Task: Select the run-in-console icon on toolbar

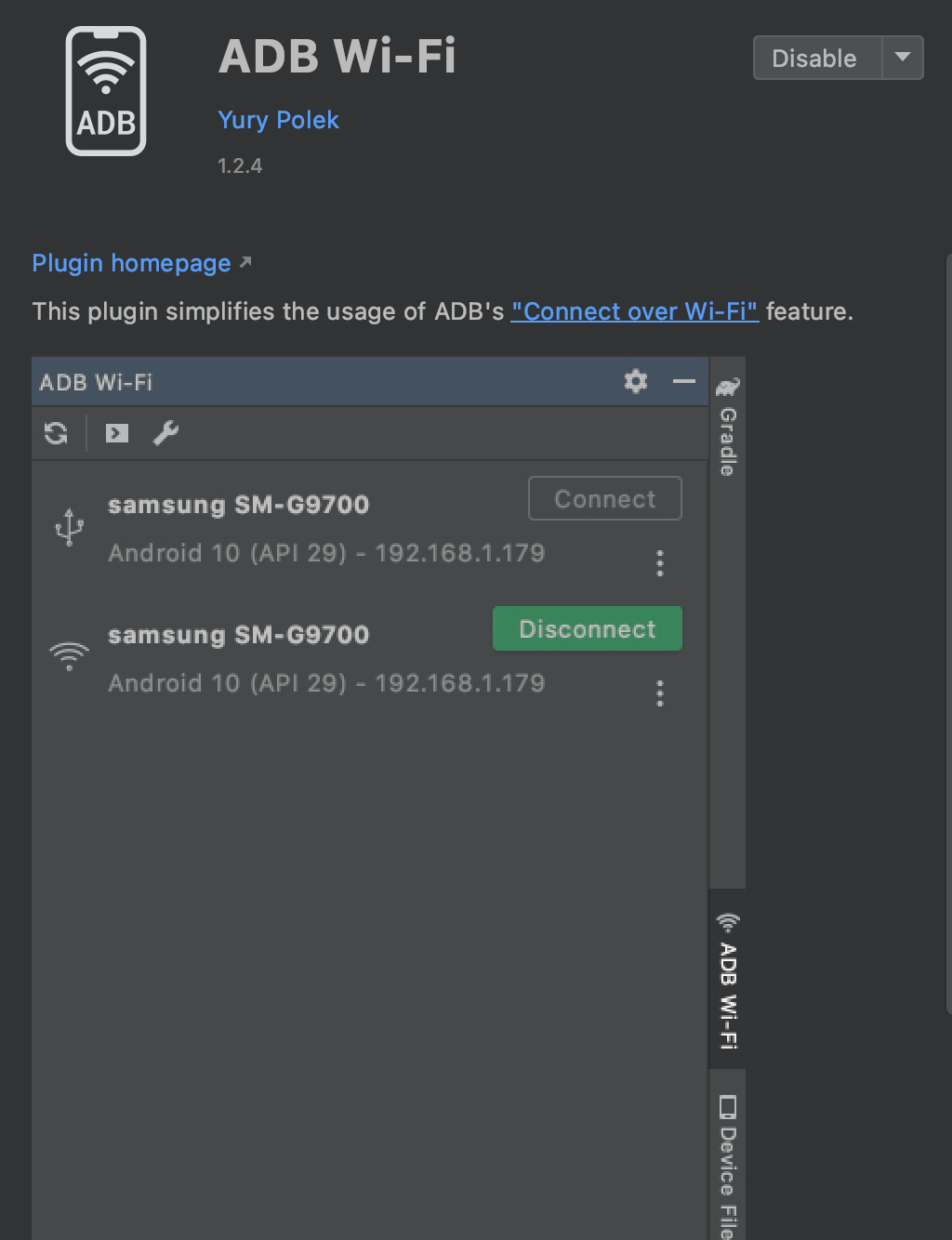Action: pyautogui.click(x=115, y=432)
